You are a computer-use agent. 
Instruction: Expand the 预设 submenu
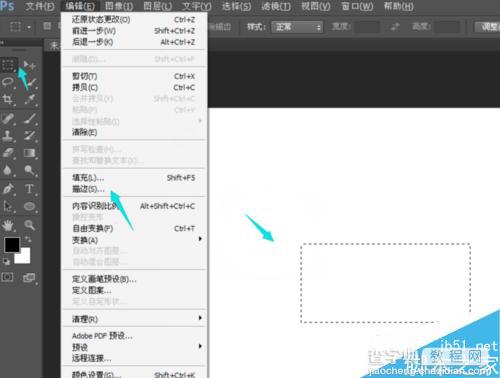tap(134, 347)
